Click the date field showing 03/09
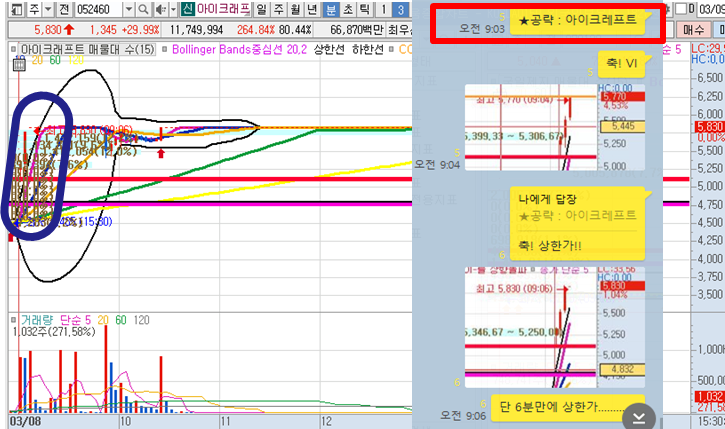The height and width of the screenshot is (429, 725). coord(712,9)
